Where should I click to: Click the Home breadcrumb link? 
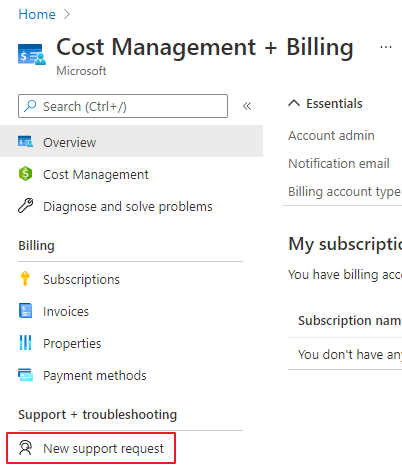tap(37, 14)
